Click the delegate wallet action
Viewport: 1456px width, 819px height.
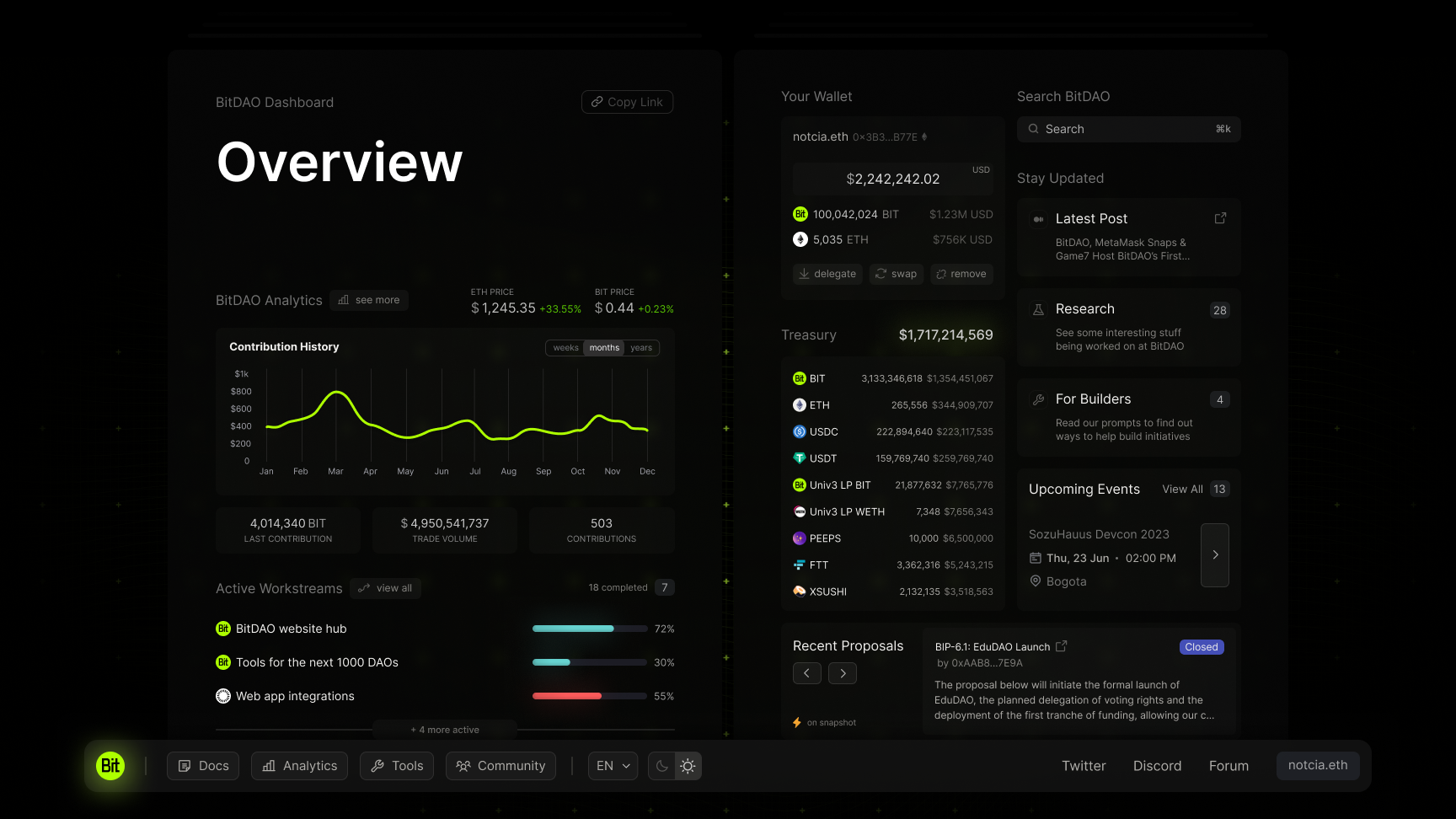point(827,274)
